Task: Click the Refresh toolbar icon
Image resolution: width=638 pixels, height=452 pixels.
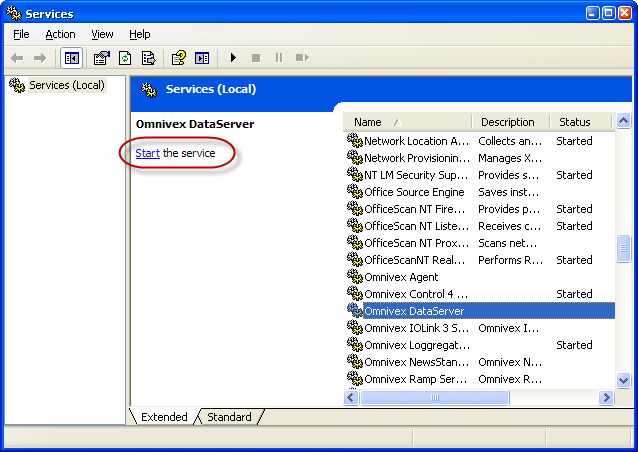Action: click(x=125, y=58)
